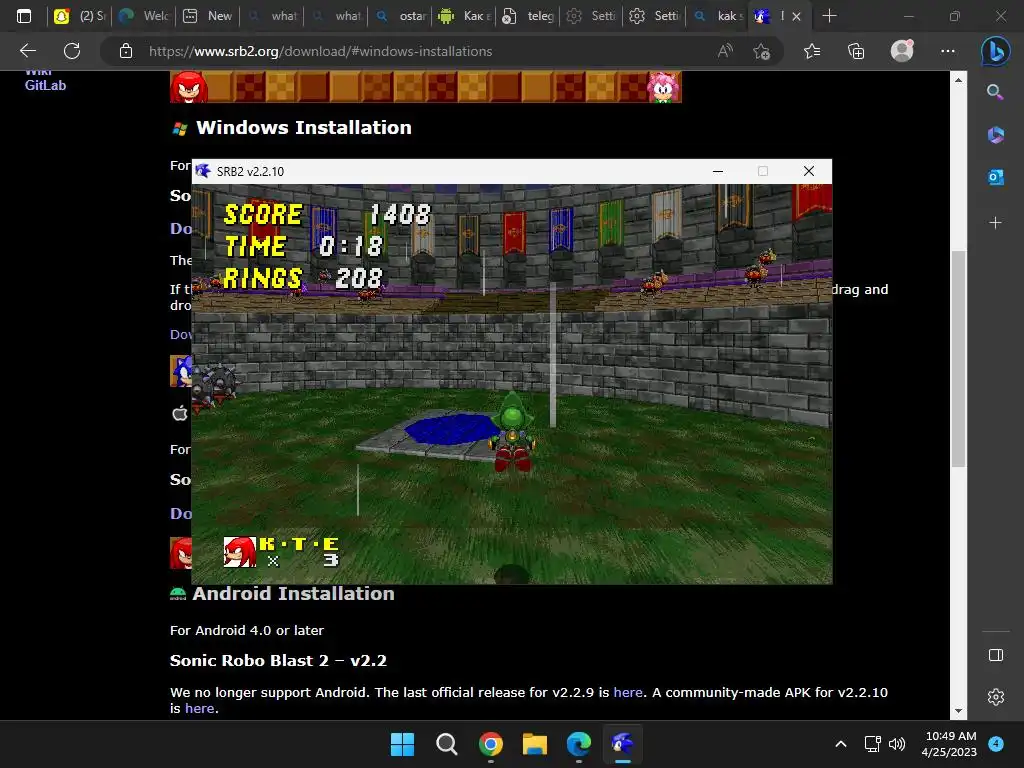Switch to the kak search tab
1024x768 pixels.
[718, 16]
